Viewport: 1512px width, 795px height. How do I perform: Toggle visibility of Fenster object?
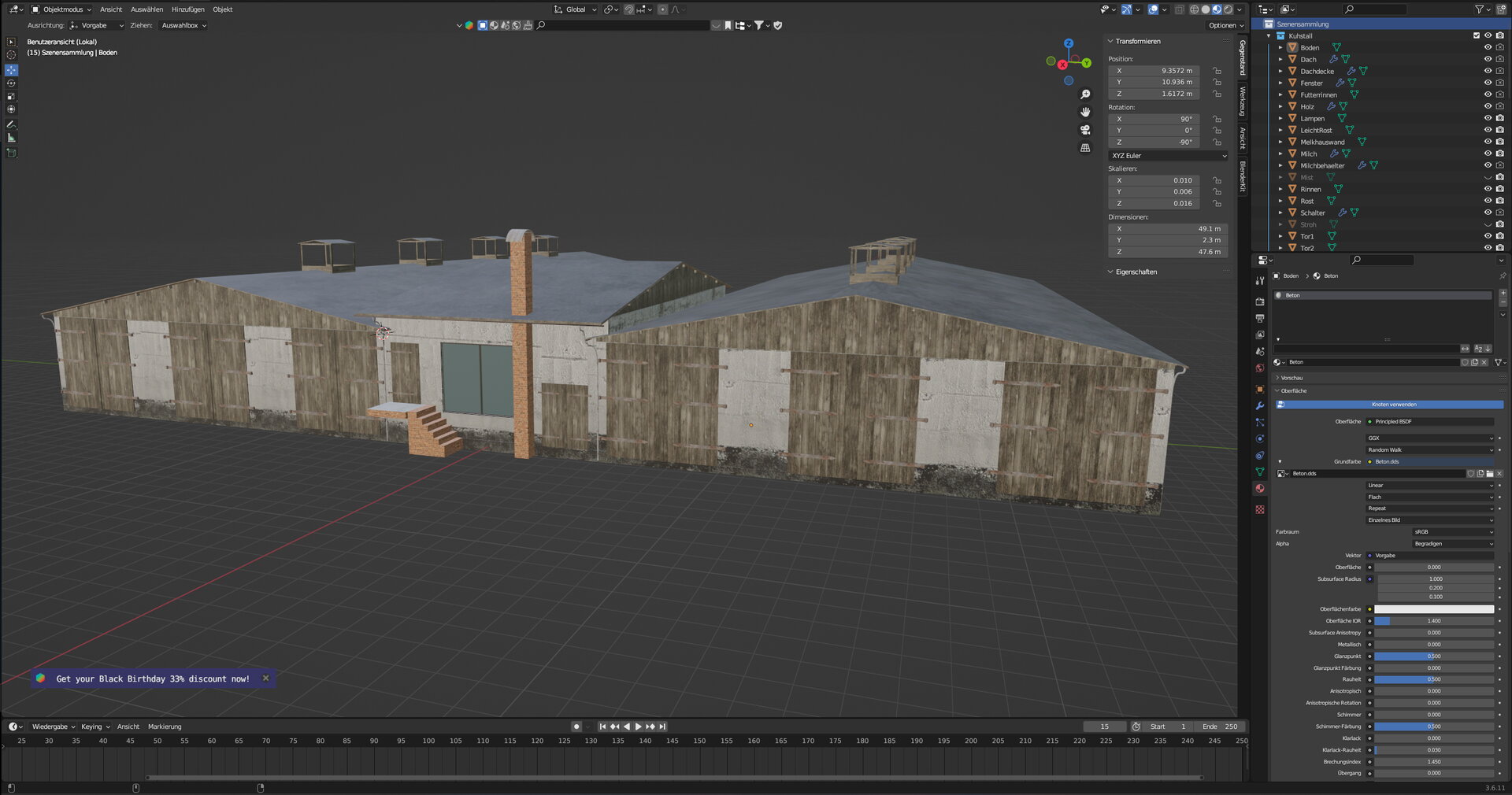(x=1488, y=83)
